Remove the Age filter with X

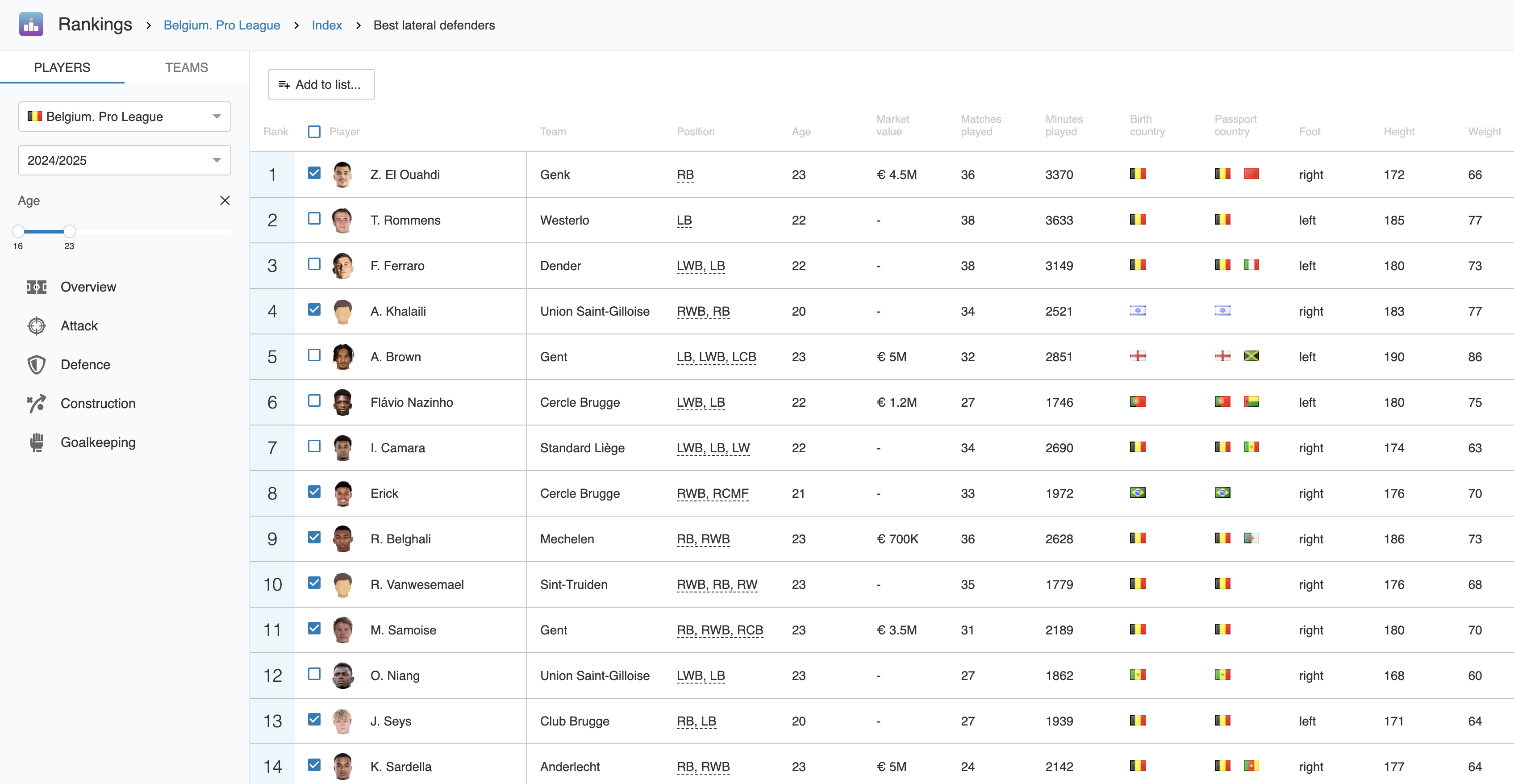click(x=225, y=200)
